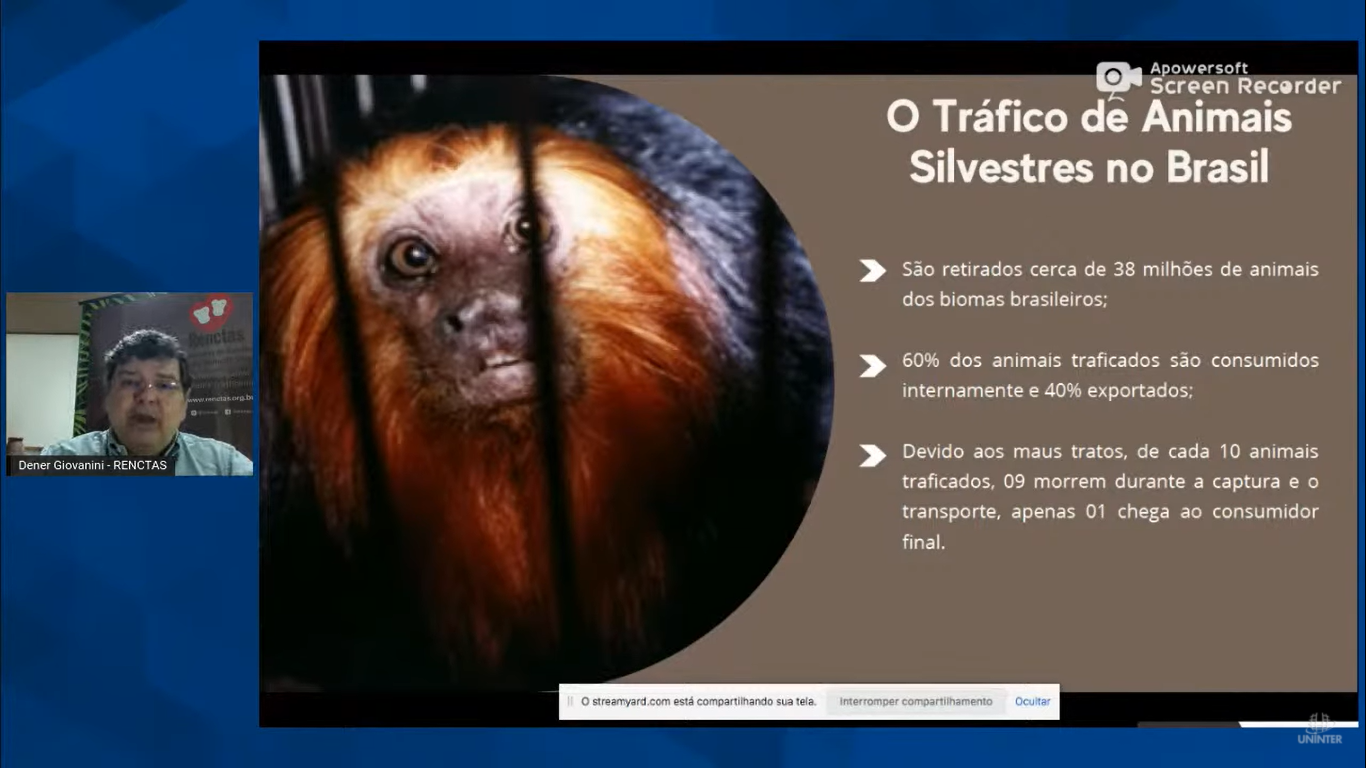
Task: Click the Facebook icon on the RENCTAS banner
Action: (229, 412)
